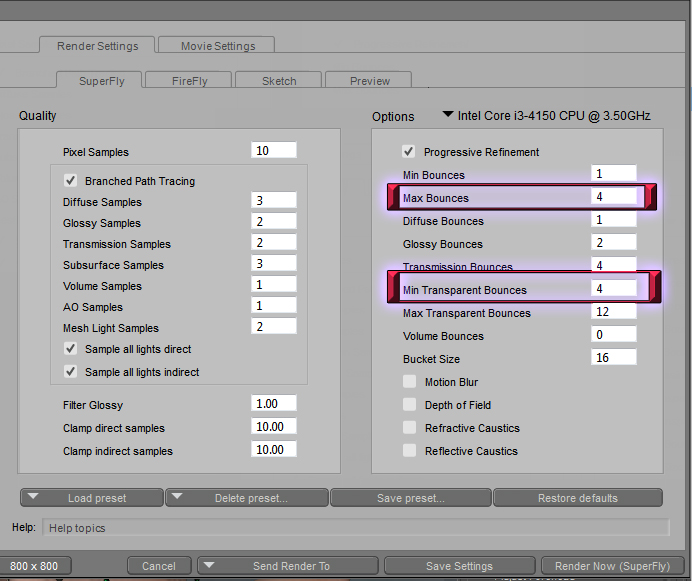The width and height of the screenshot is (692, 581).
Task: Open the Movie Settings tab
Action: point(218,46)
